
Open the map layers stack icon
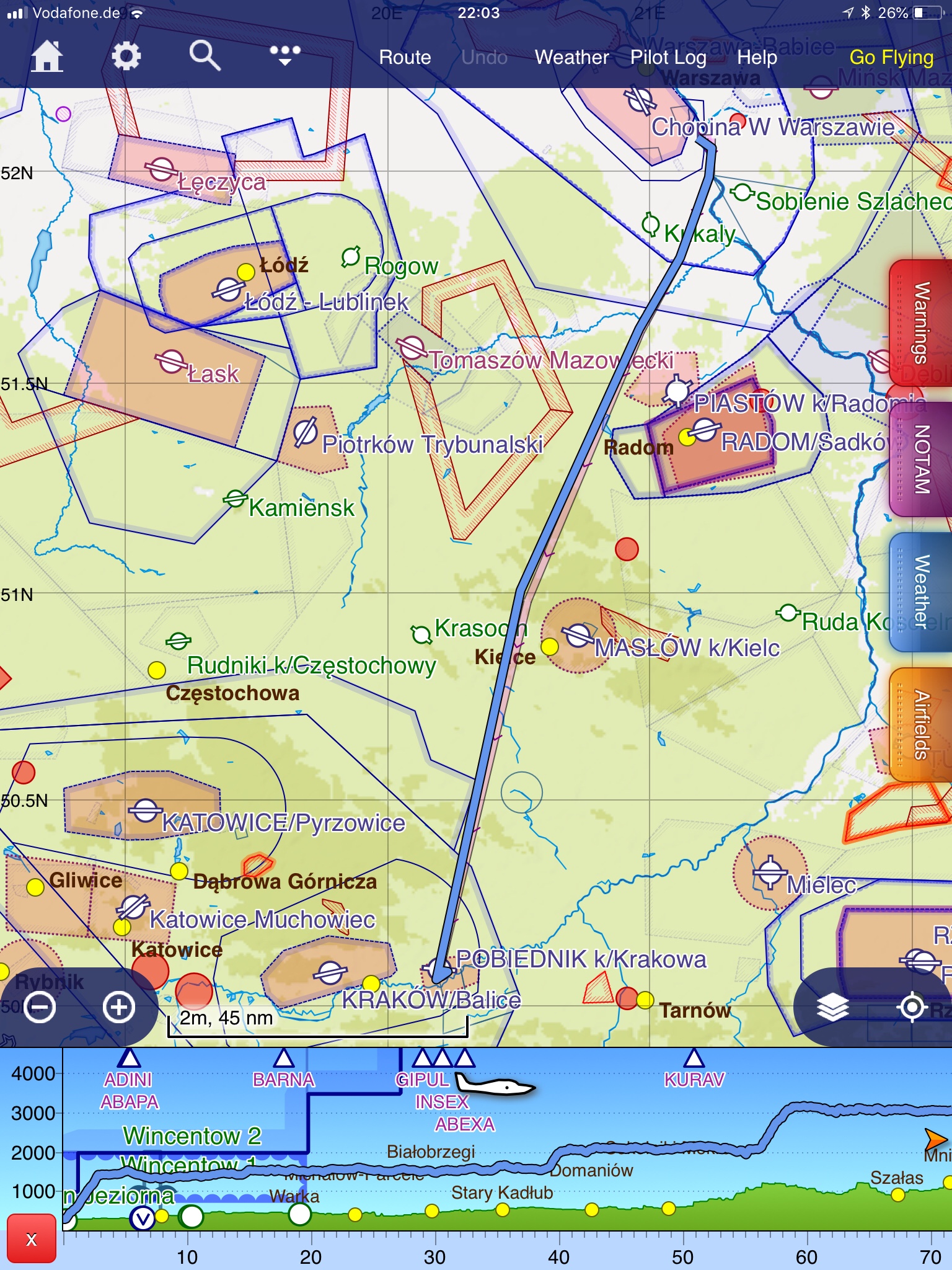point(832,1007)
